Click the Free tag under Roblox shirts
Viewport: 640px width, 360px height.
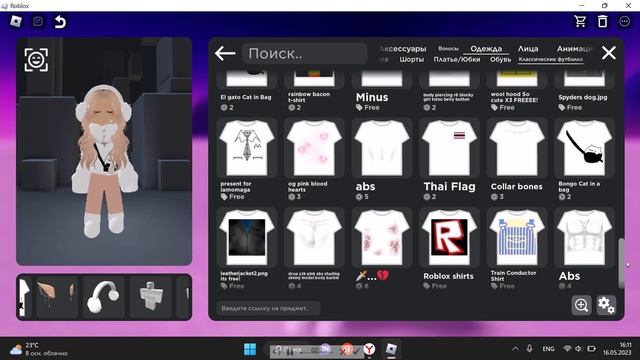pyautogui.click(x=435, y=286)
